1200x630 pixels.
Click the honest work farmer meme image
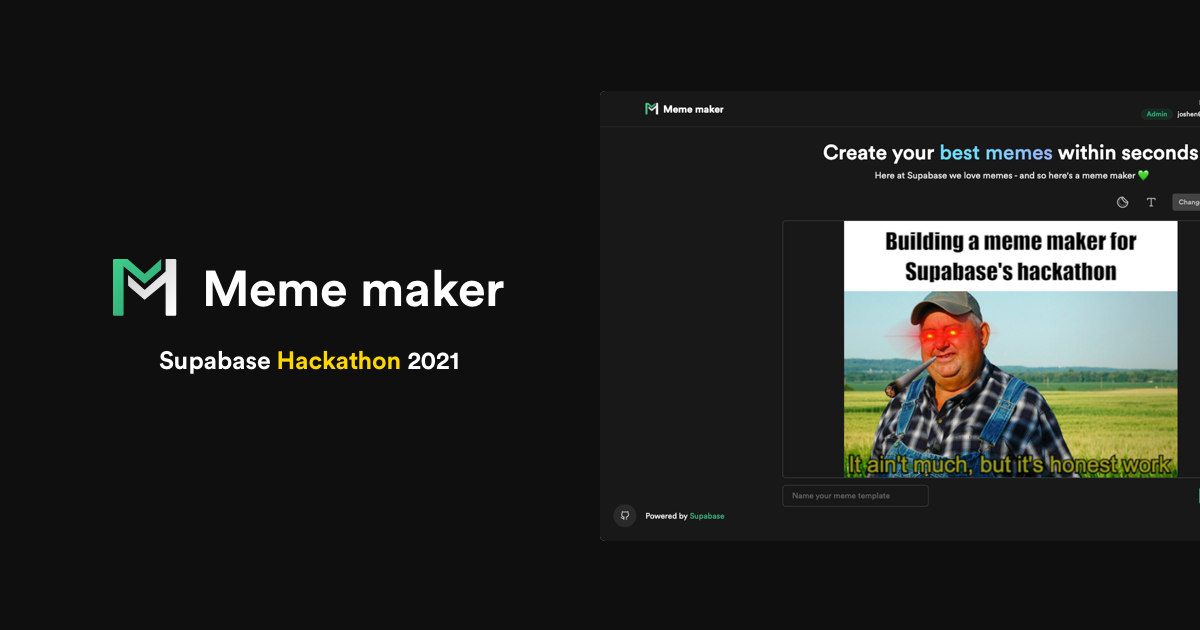1011,349
